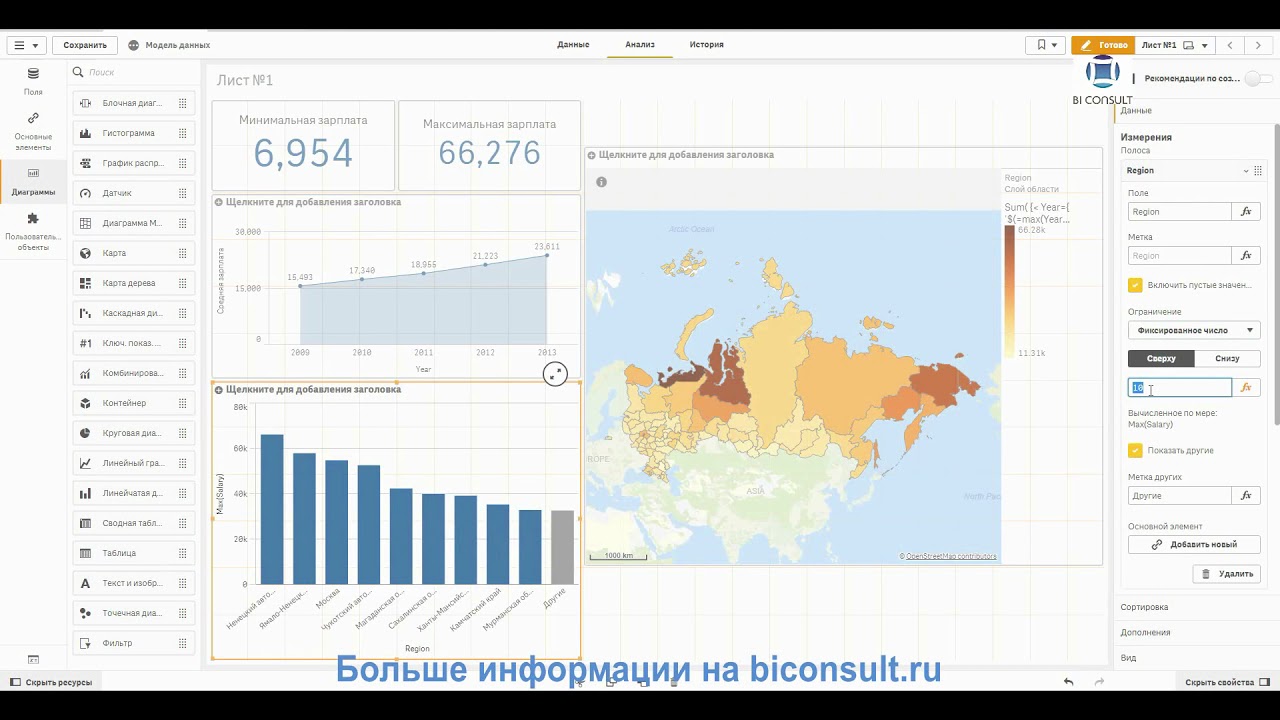Switch to the Данные top tab
Screen dimensions: 1280x720
click(573, 45)
